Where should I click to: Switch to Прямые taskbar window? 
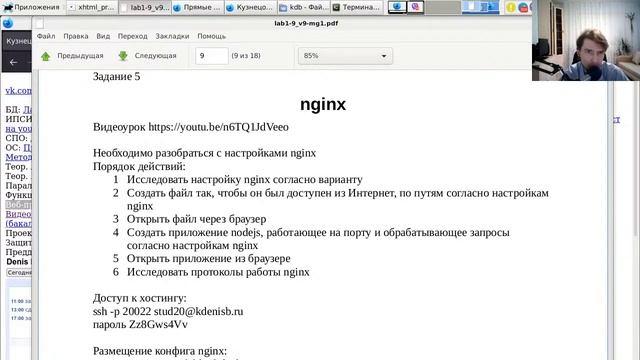coord(198,7)
